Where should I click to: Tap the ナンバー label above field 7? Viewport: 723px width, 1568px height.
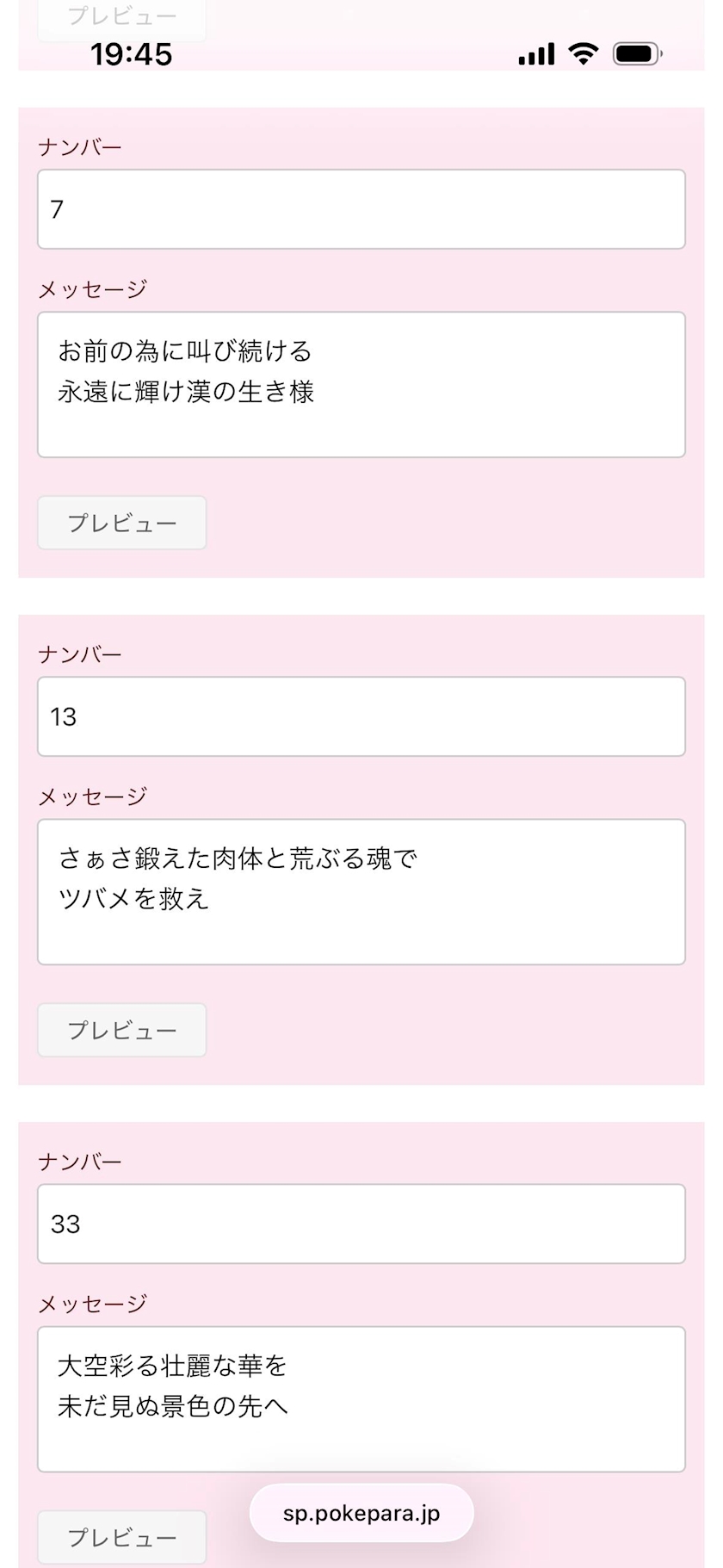coord(80,147)
